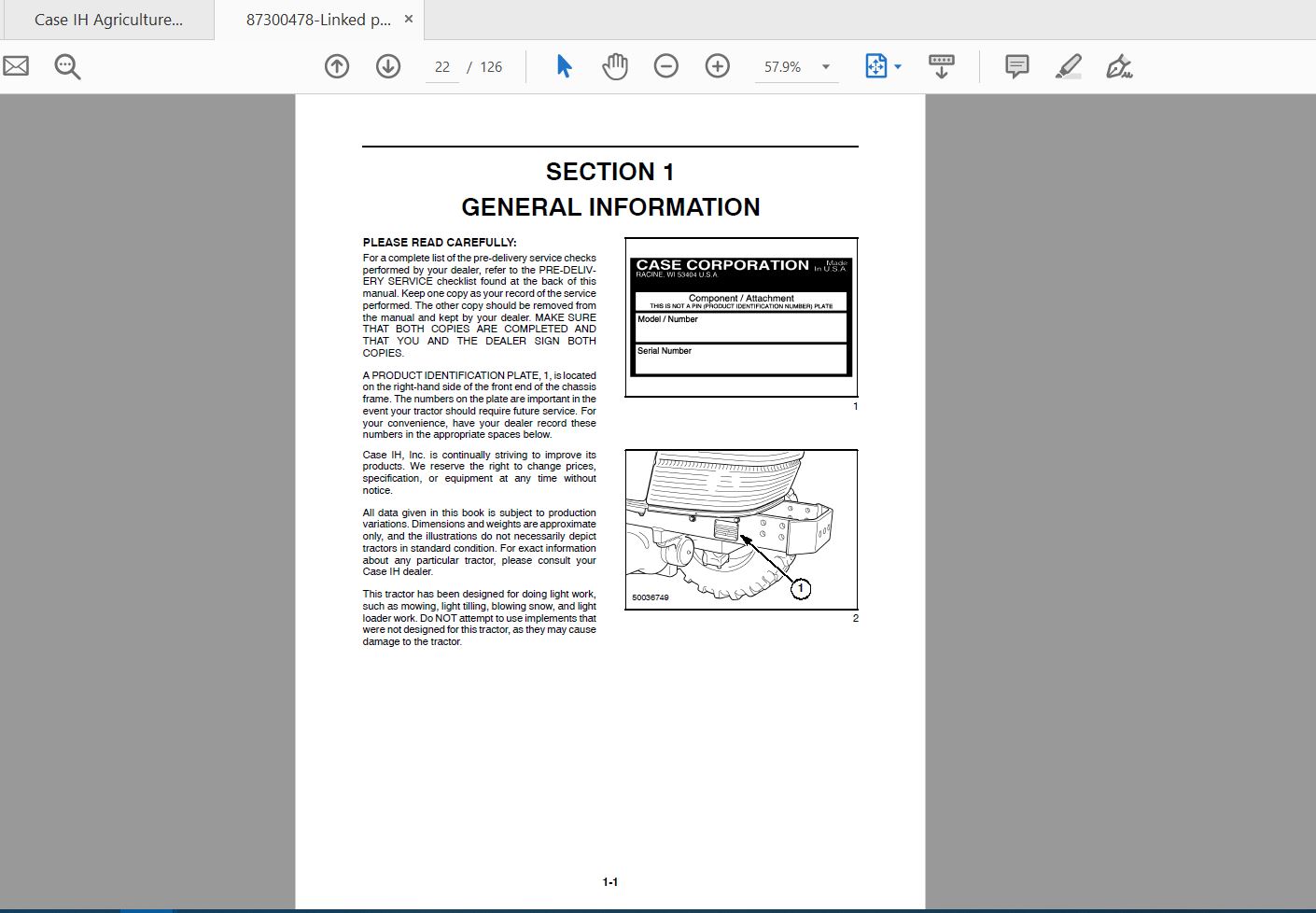The width and height of the screenshot is (1316, 913).
Task: Click the email envelope icon
Action: 16,66
